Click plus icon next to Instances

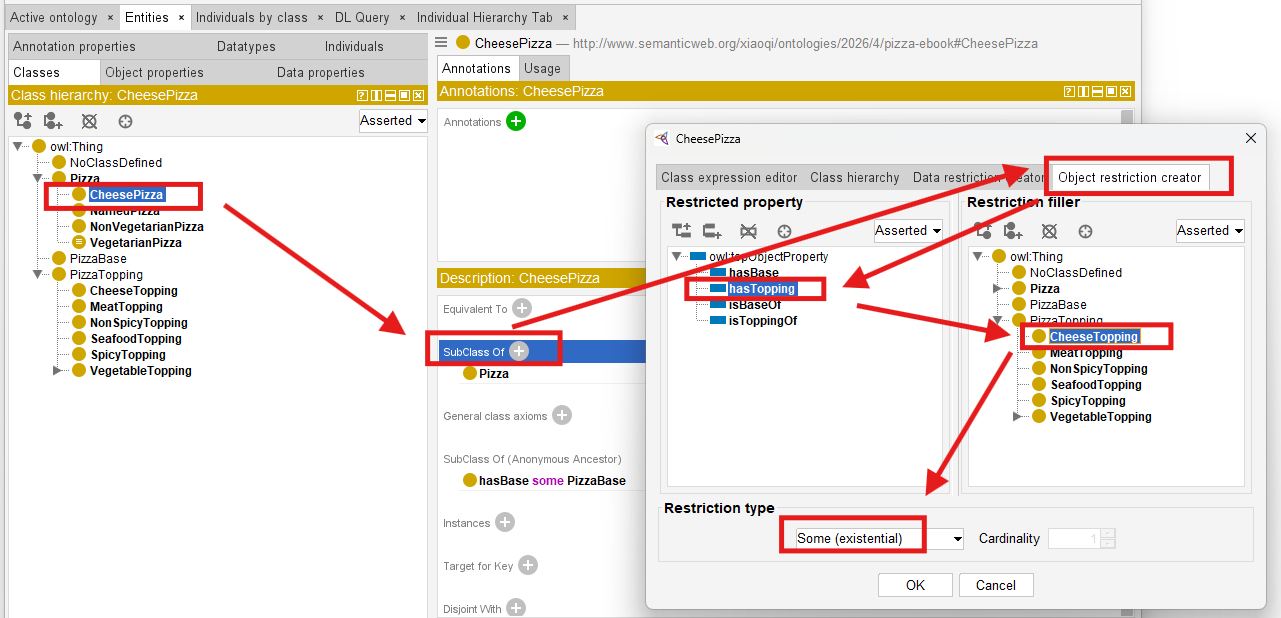[x=505, y=522]
